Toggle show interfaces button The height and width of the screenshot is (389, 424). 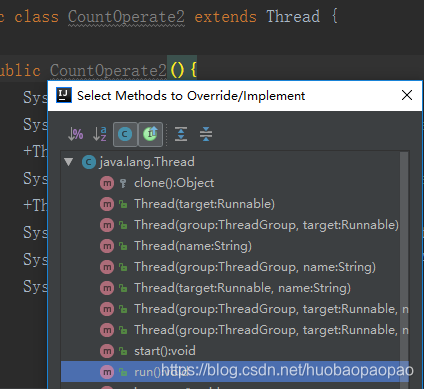coord(150,134)
